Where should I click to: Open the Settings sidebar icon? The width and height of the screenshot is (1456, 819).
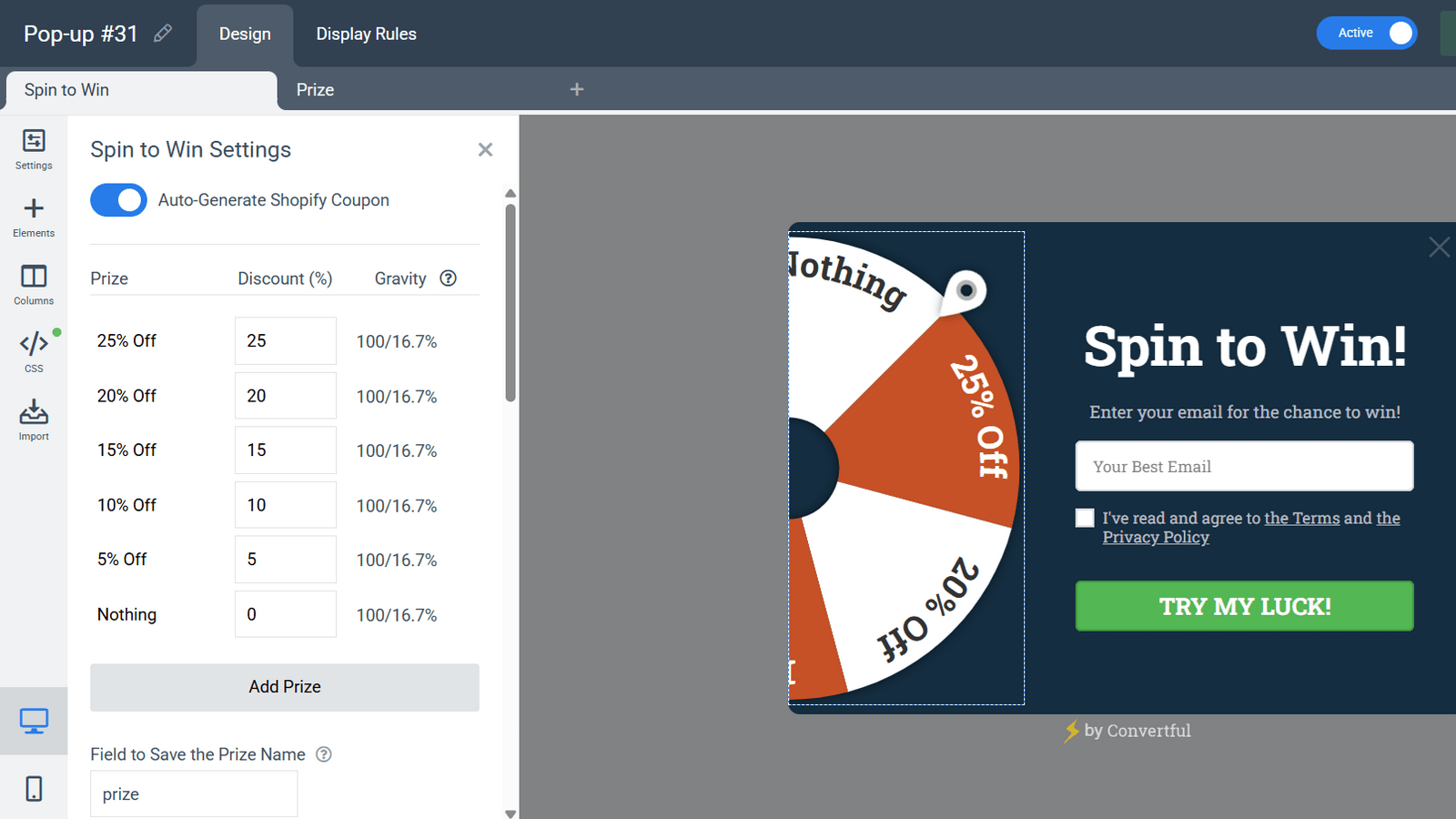34,149
